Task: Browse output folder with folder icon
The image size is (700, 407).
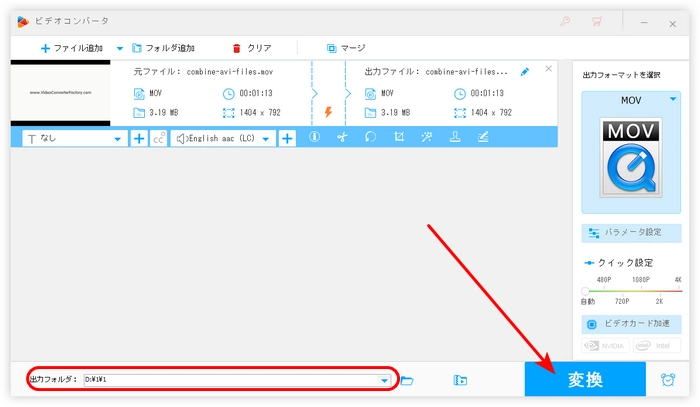Action: click(407, 381)
